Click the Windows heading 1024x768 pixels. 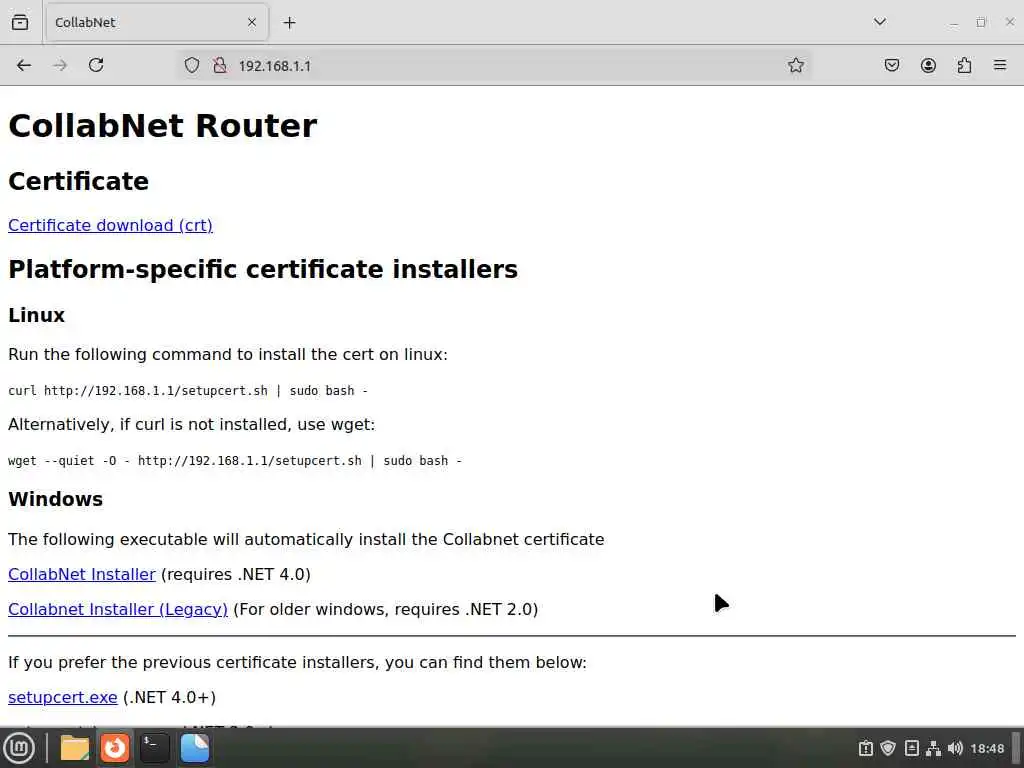tap(56, 499)
